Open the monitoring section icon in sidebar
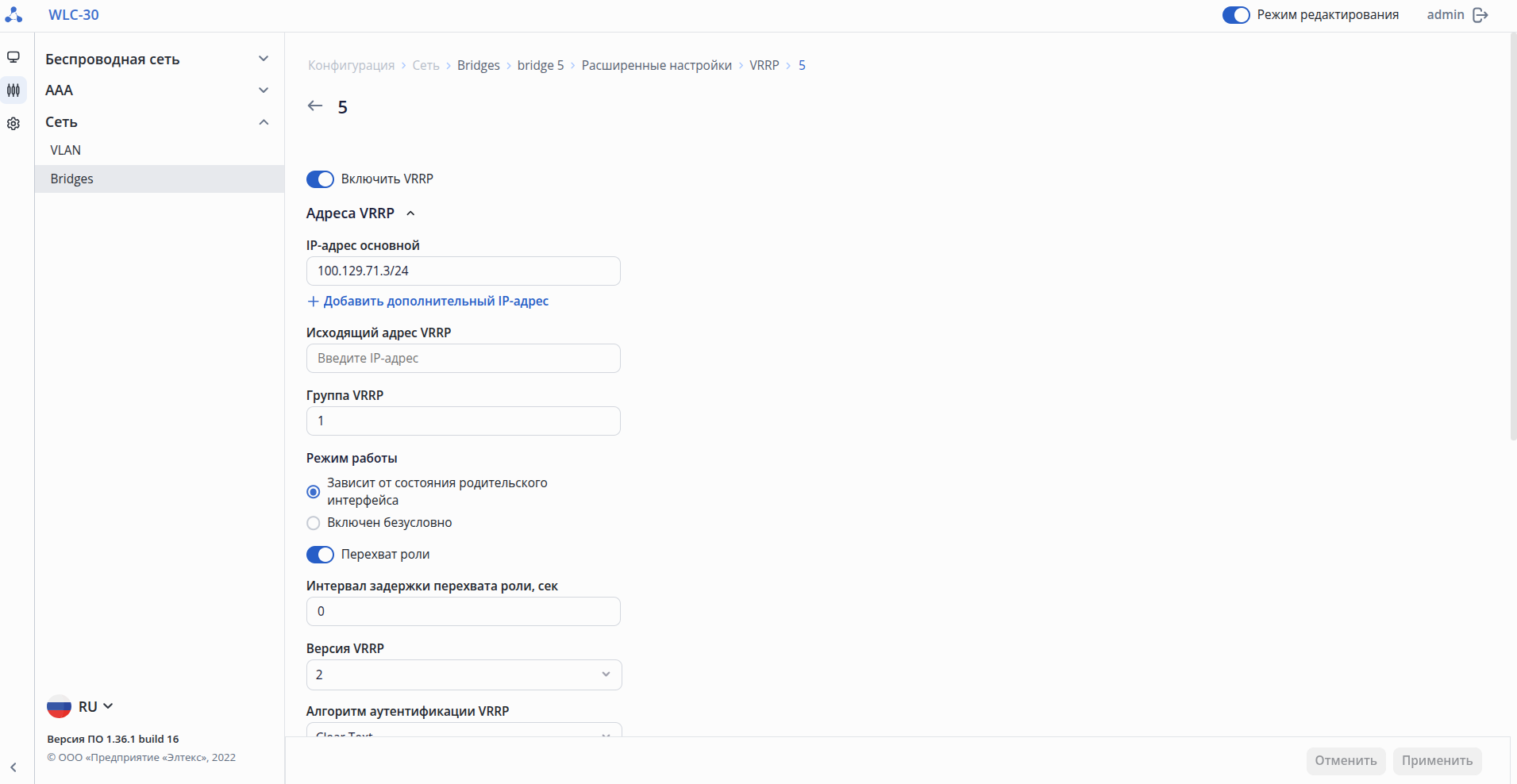The width and height of the screenshot is (1517, 784). tap(13, 57)
